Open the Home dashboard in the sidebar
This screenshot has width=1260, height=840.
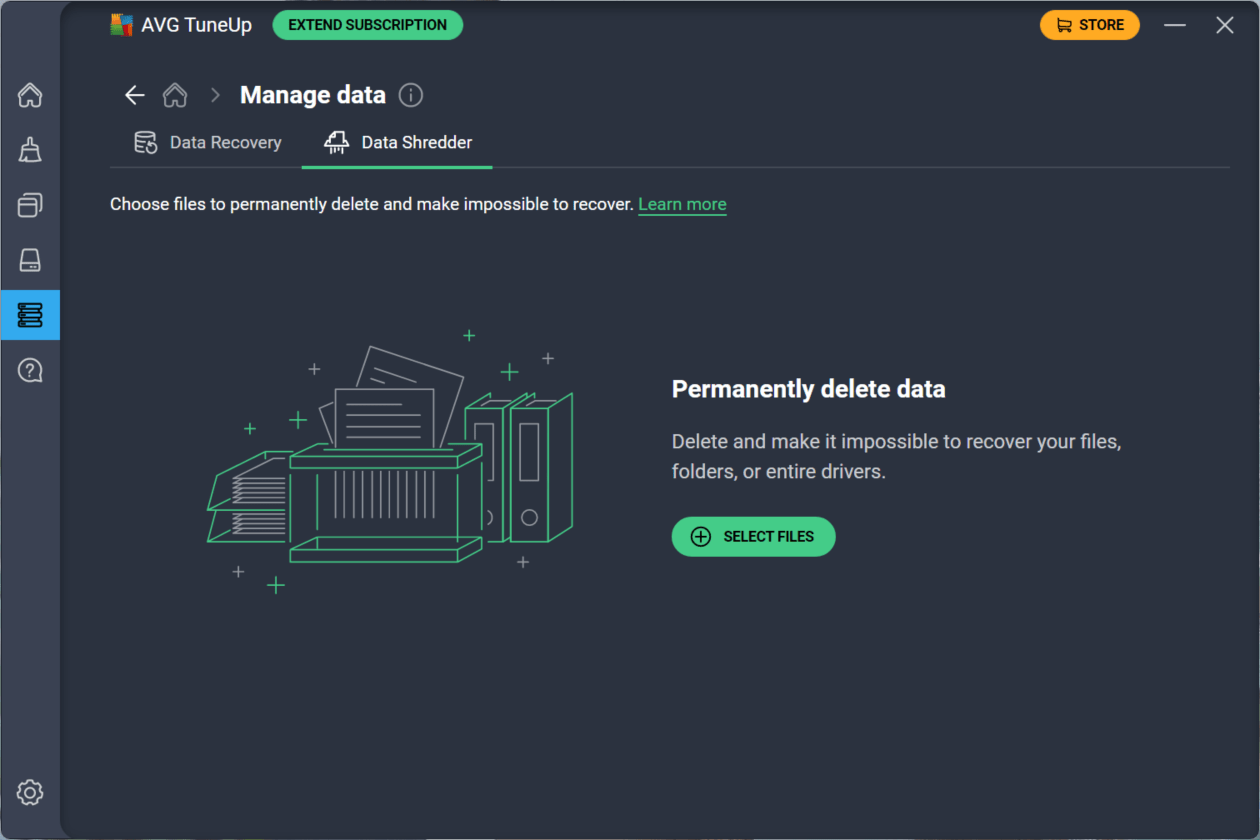[x=30, y=96]
